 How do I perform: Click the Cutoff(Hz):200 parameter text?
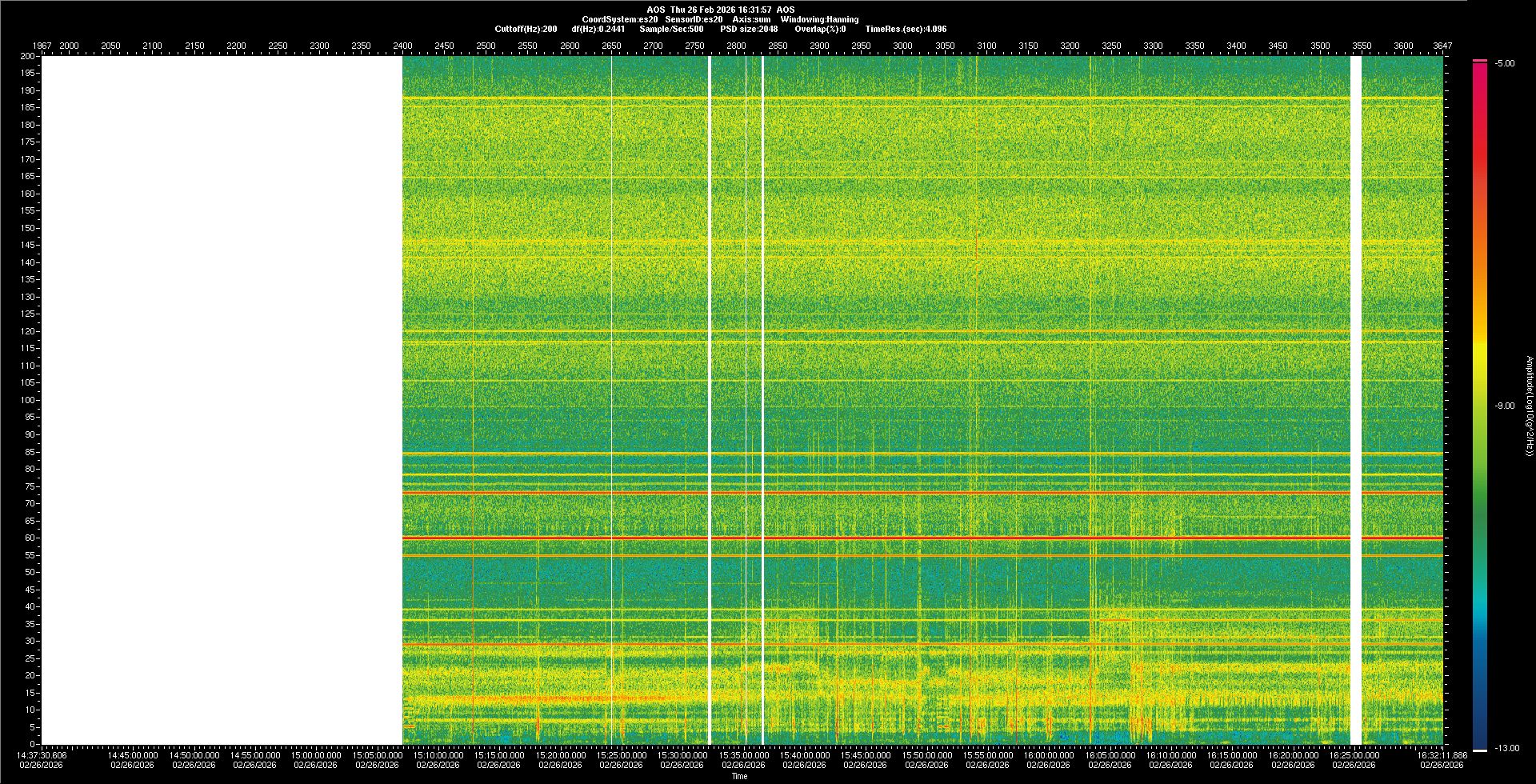point(526,29)
